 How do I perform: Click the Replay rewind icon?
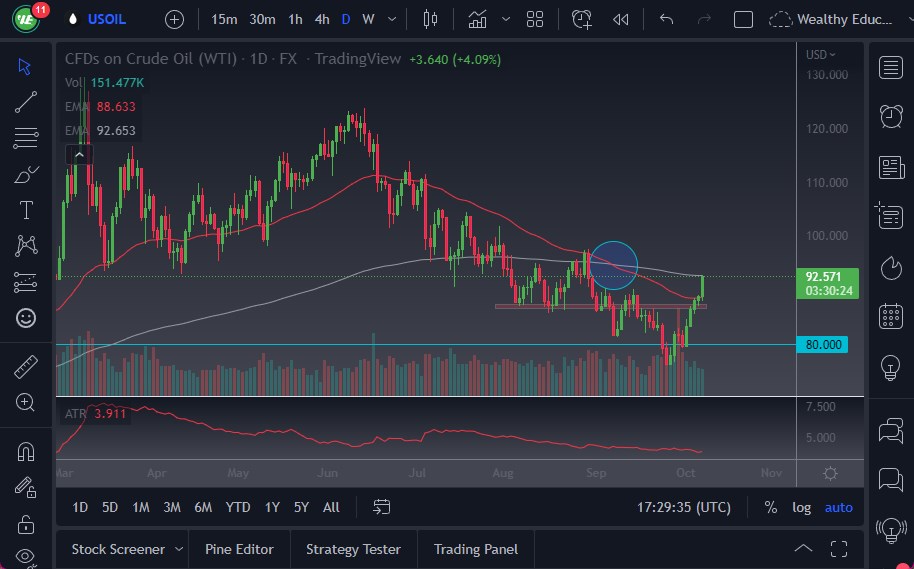621,19
